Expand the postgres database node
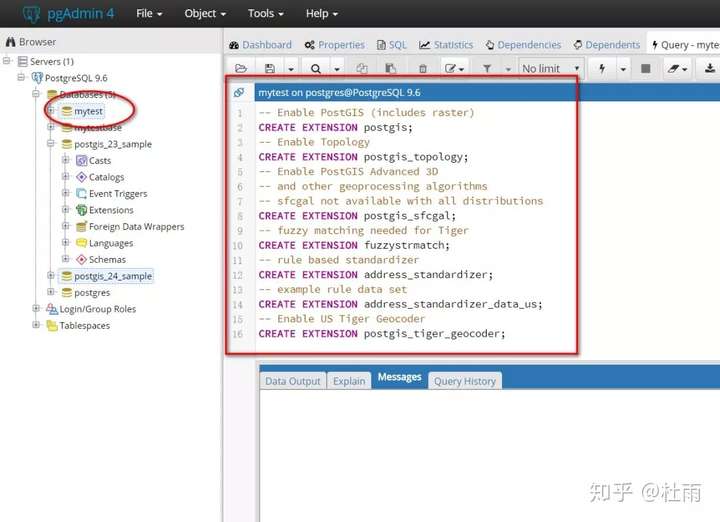 pyautogui.click(x=51, y=292)
